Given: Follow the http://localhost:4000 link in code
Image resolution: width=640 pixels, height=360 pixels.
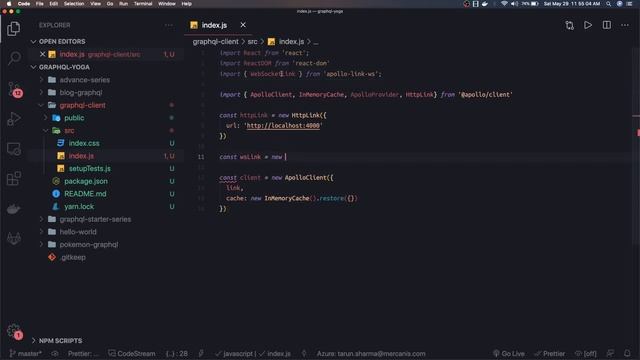Looking at the screenshot, I should tap(283, 126).
